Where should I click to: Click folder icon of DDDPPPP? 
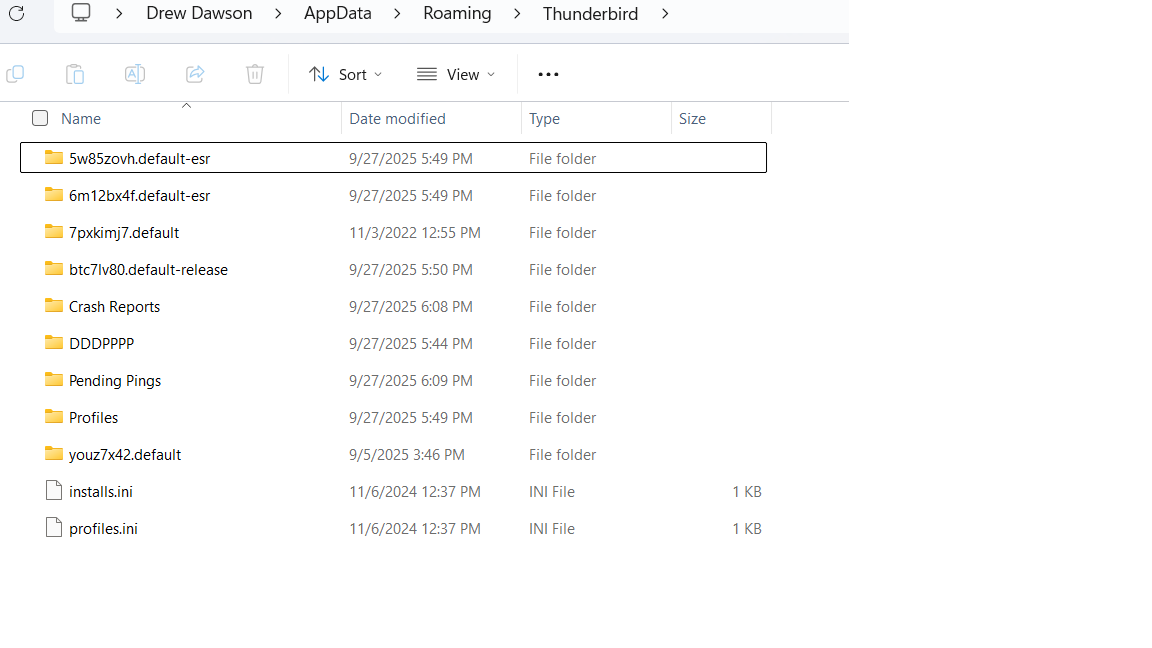[54, 342]
